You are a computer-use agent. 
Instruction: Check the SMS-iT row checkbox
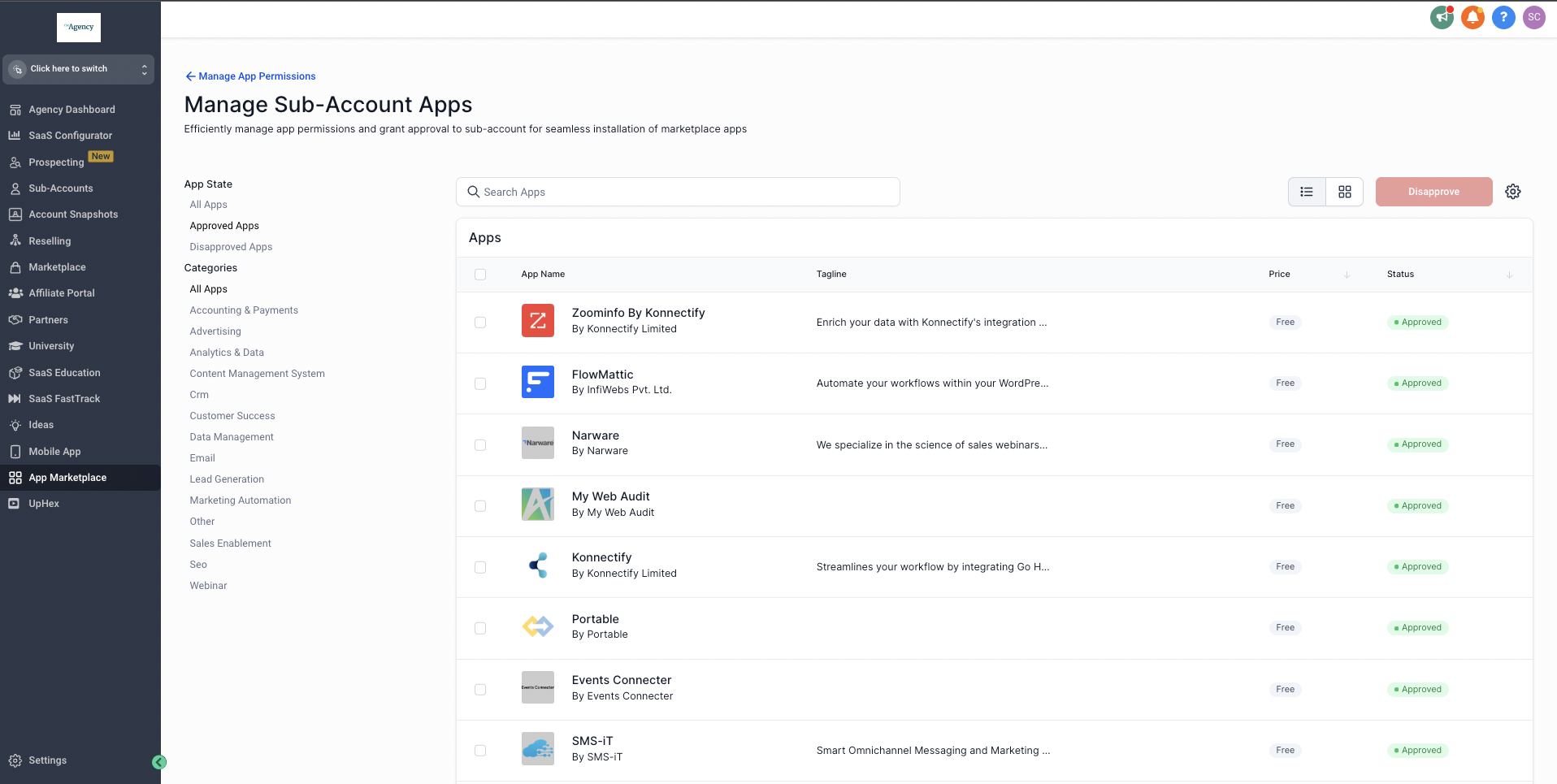coord(480,751)
